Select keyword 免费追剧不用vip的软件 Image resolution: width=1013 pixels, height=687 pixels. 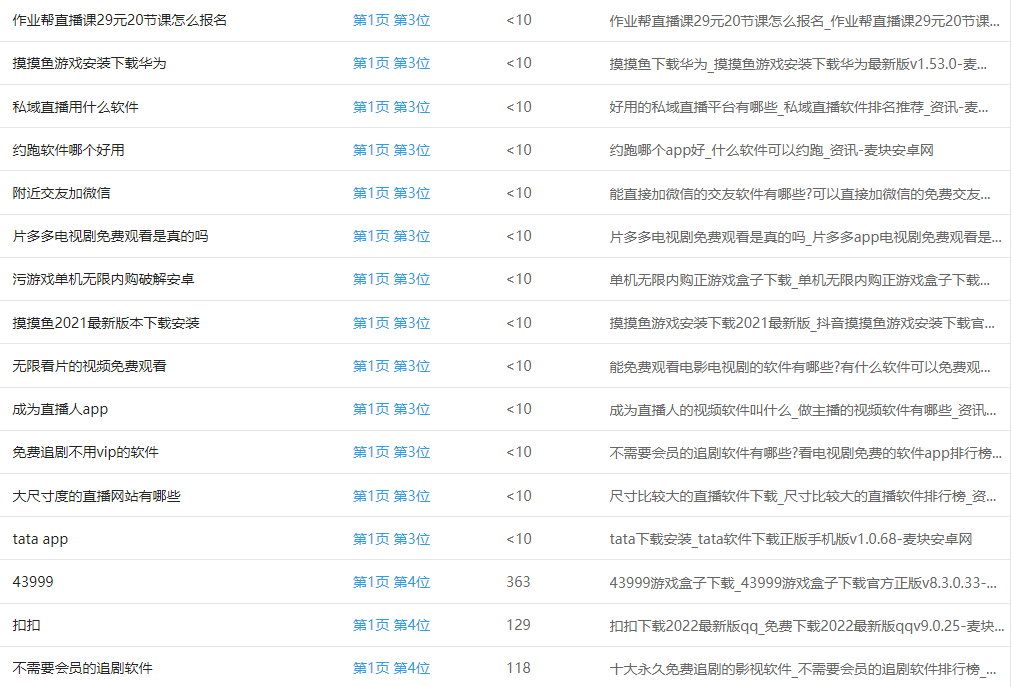click(85, 452)
